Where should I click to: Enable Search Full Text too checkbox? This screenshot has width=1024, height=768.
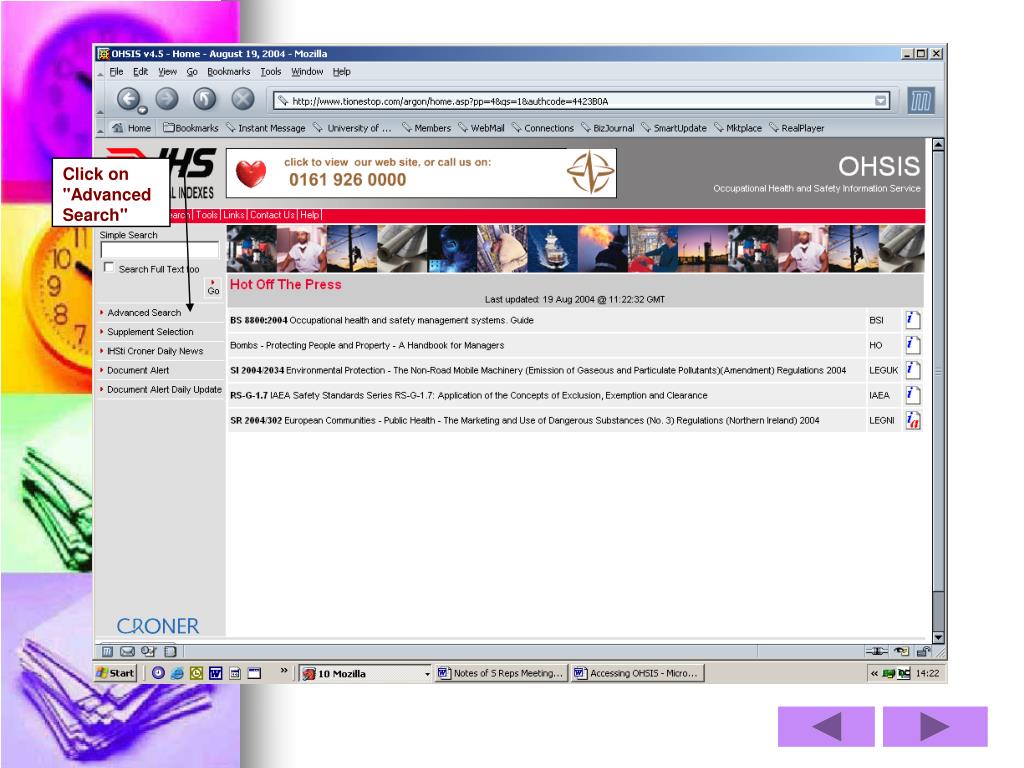109,267
